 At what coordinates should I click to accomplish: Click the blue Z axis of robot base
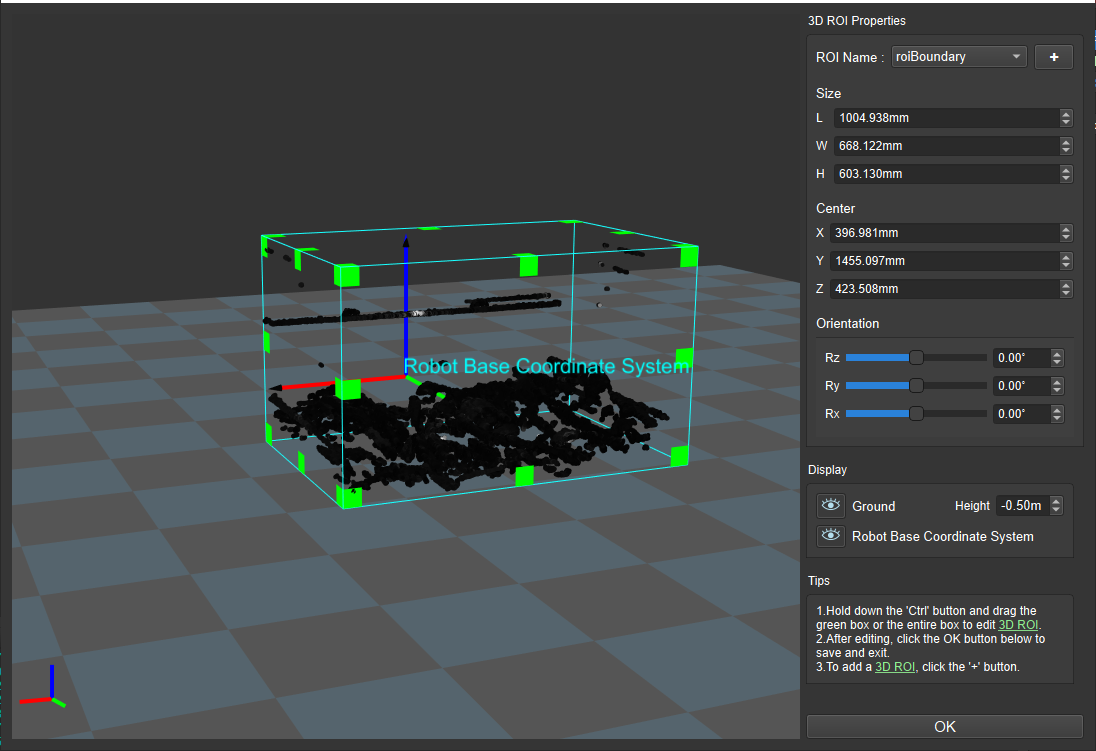pos(405,306)
